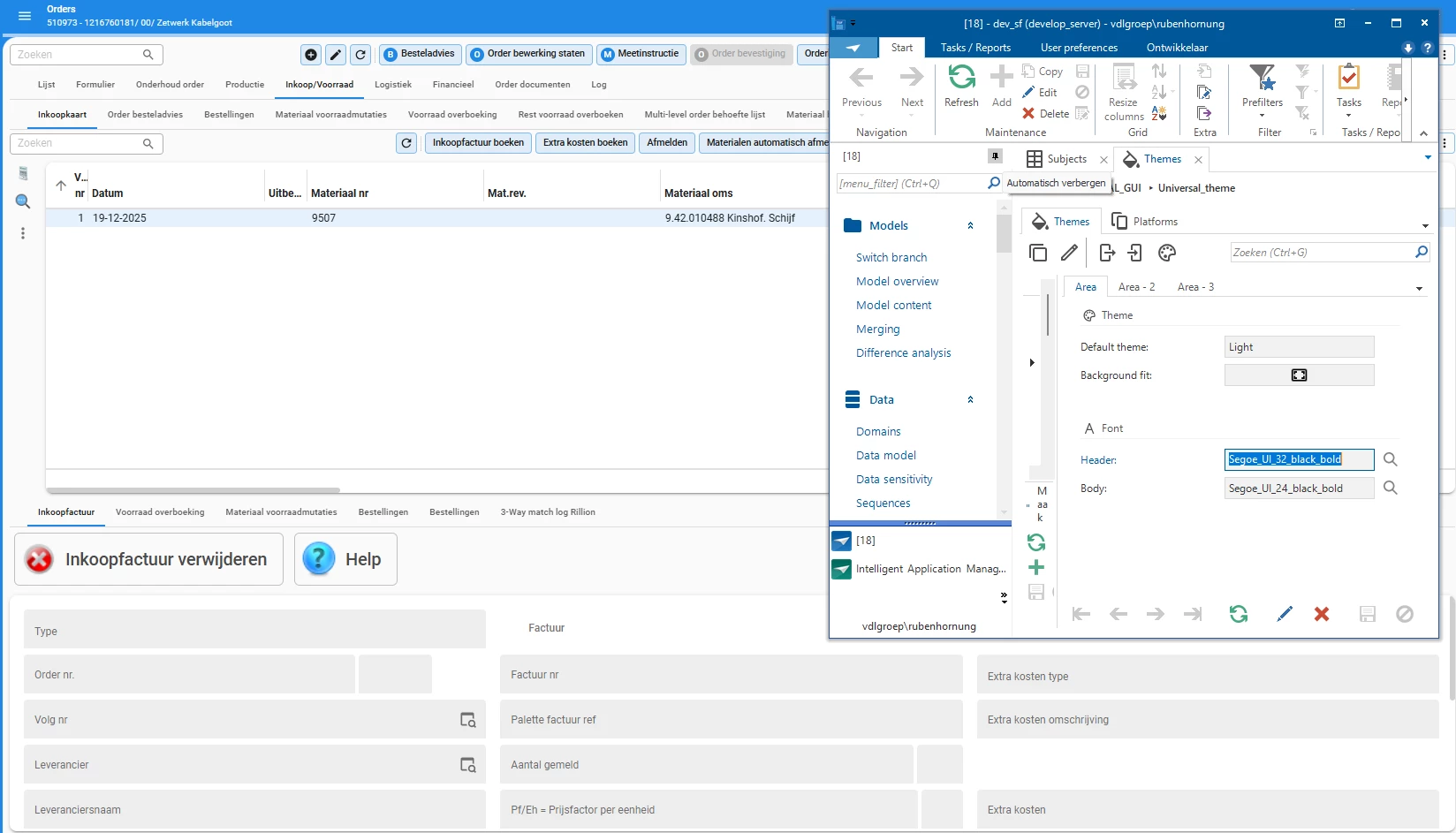Open the hamburger menu in Orders header
The height and width of the screenshot is (833, 1456).
tap(25, 16)
